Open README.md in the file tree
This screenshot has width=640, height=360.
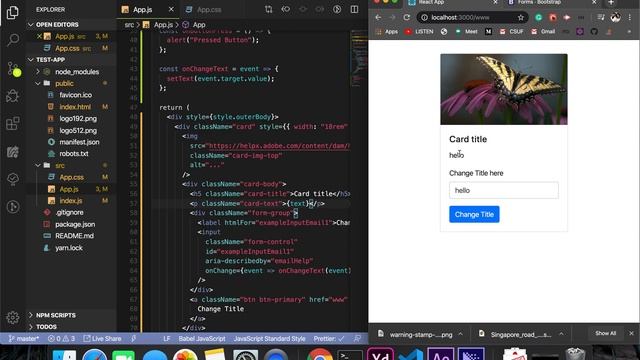pos(74,236)
